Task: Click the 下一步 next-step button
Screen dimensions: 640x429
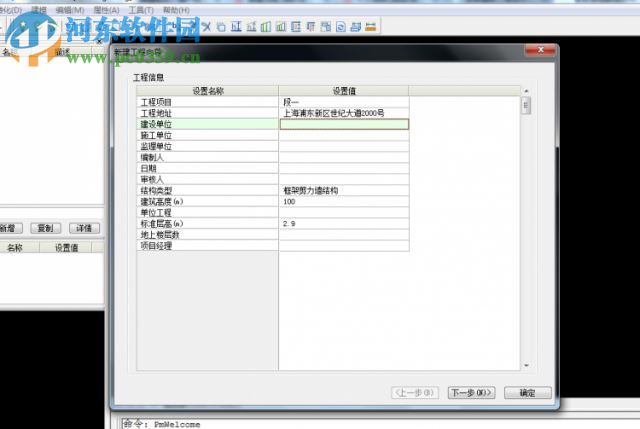Action: [471, 393]
